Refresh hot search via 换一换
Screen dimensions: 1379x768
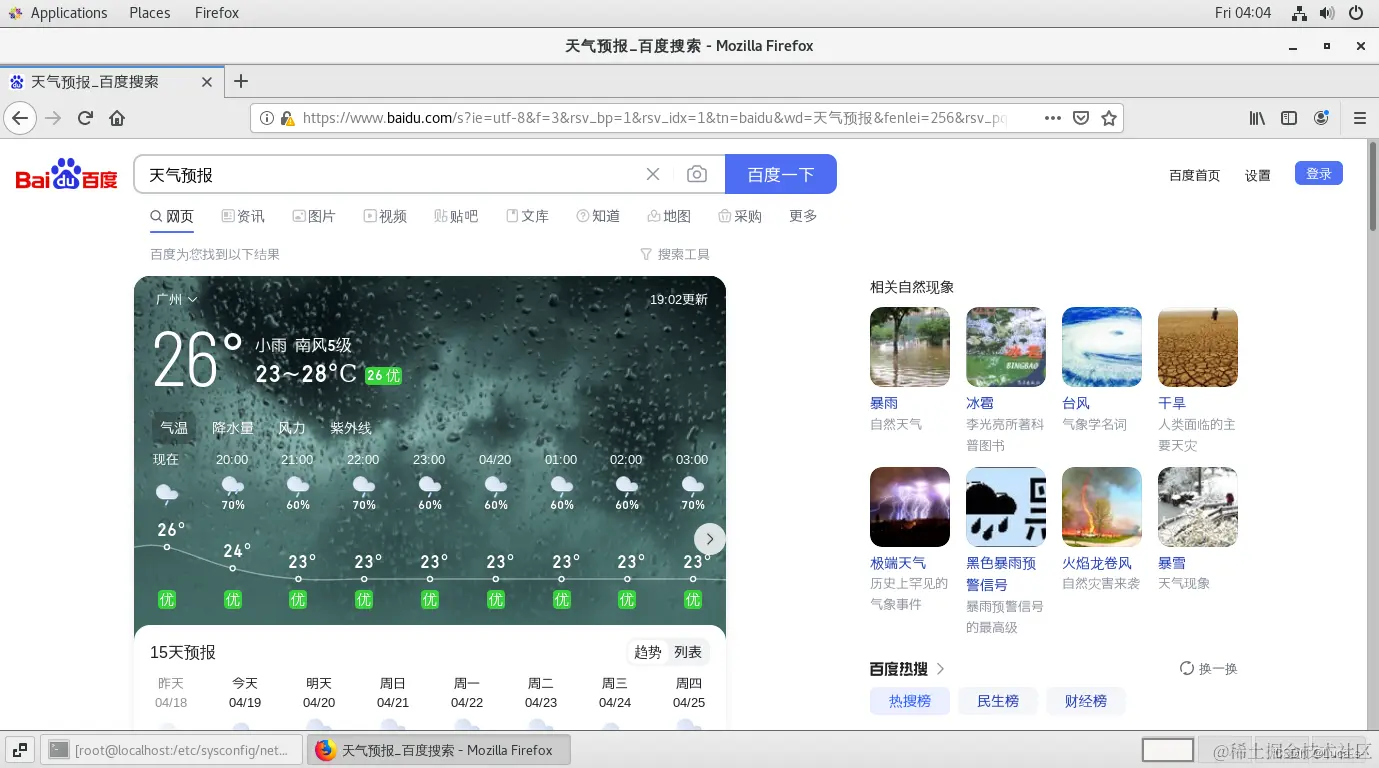point(1208,668)
